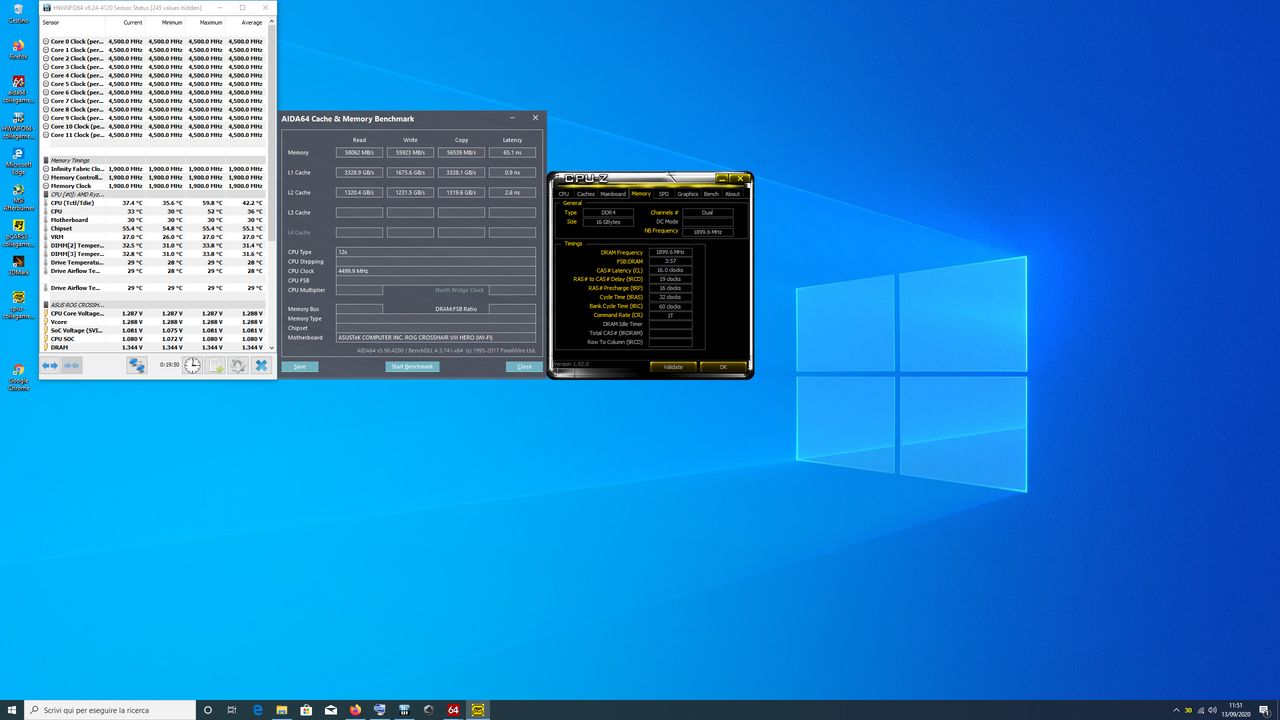This screenshot has height=720, width=1280.
Task: Open the Graphics tab in CPU-Z
Action: 688,194
